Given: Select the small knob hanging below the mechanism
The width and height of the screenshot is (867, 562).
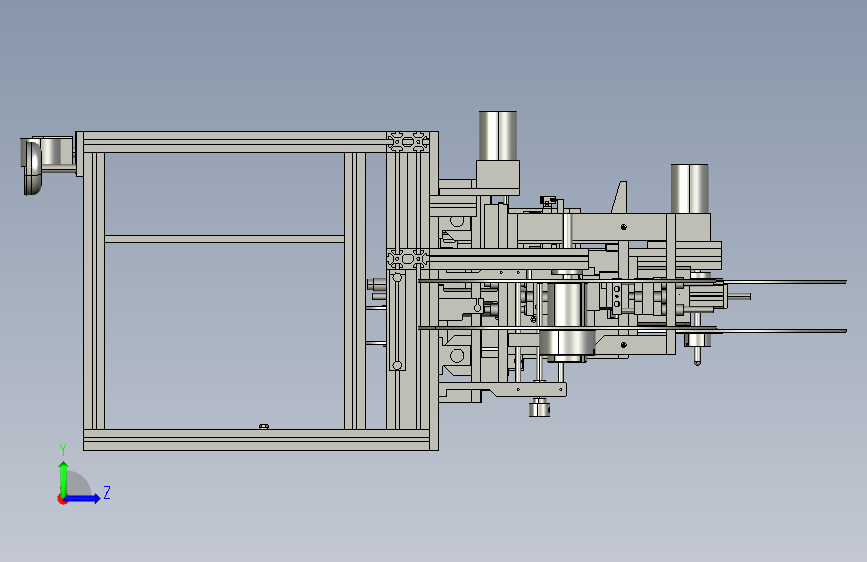Looking at the screenshot, I should [x=539, y=408].
